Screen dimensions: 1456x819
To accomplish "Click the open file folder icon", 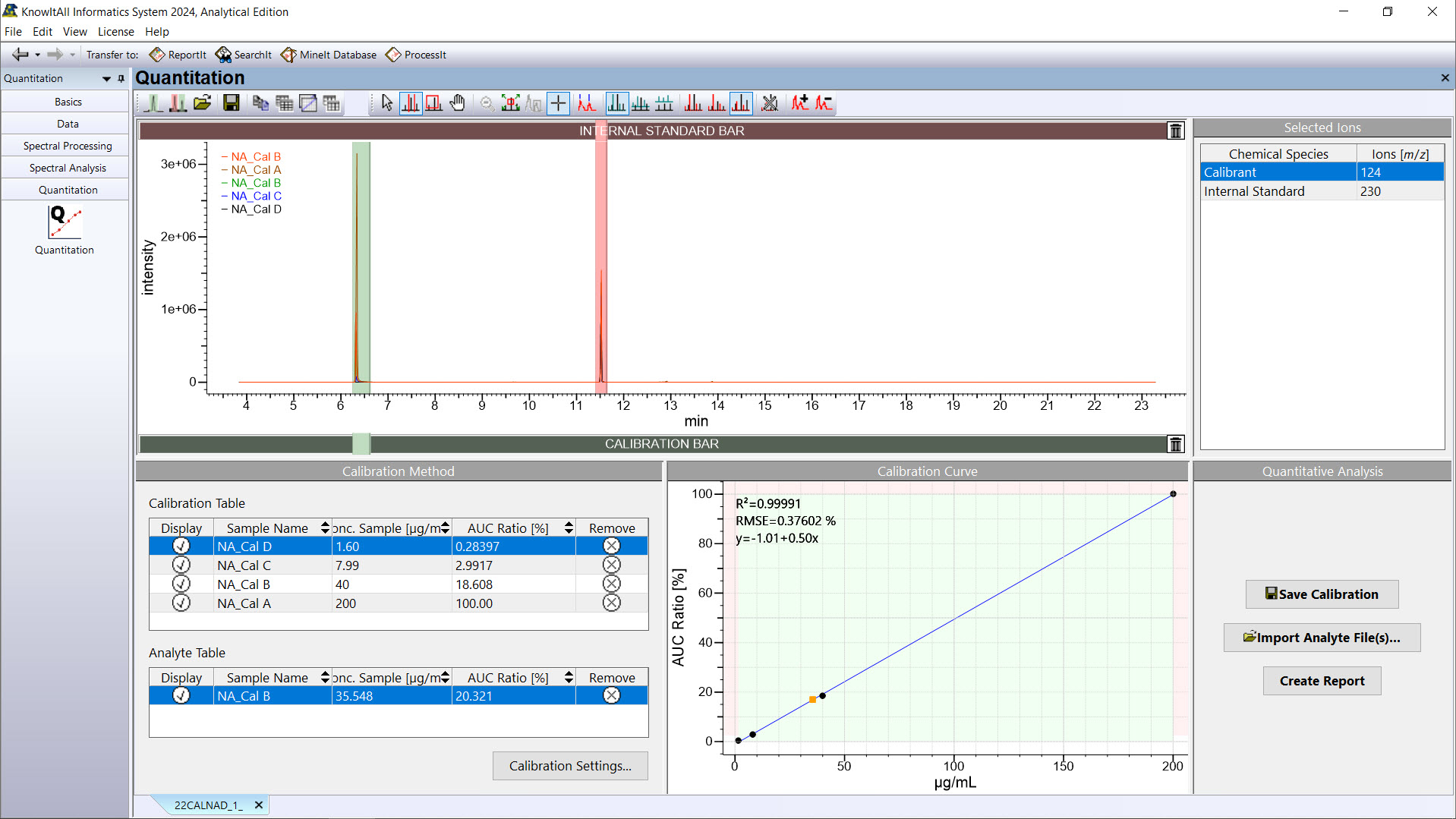I will [x=202, y=103].
